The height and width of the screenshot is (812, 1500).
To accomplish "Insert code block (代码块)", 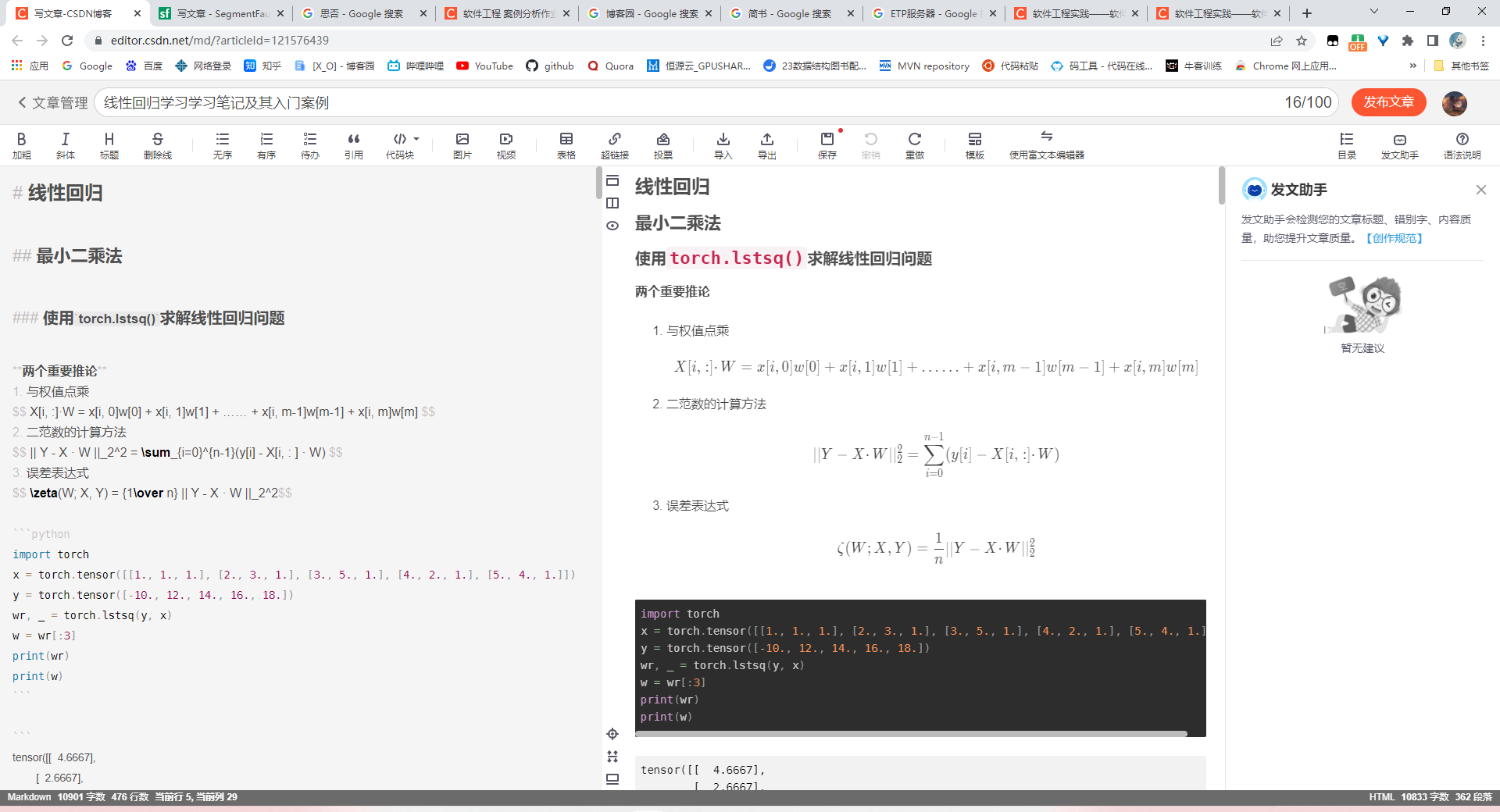I will pos(400,145).
